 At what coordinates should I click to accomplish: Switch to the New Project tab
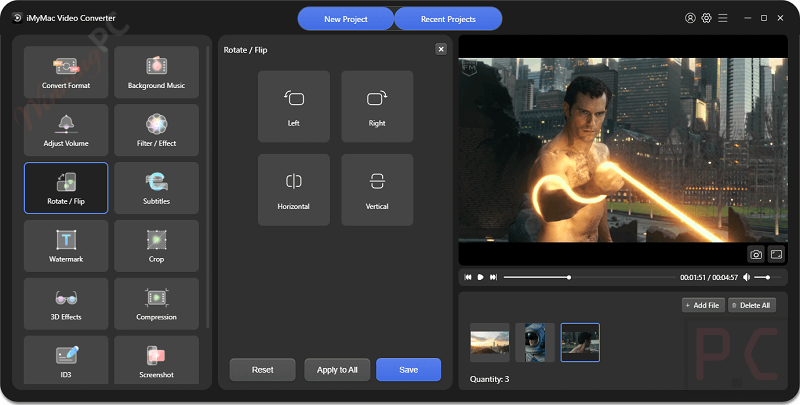346,19
